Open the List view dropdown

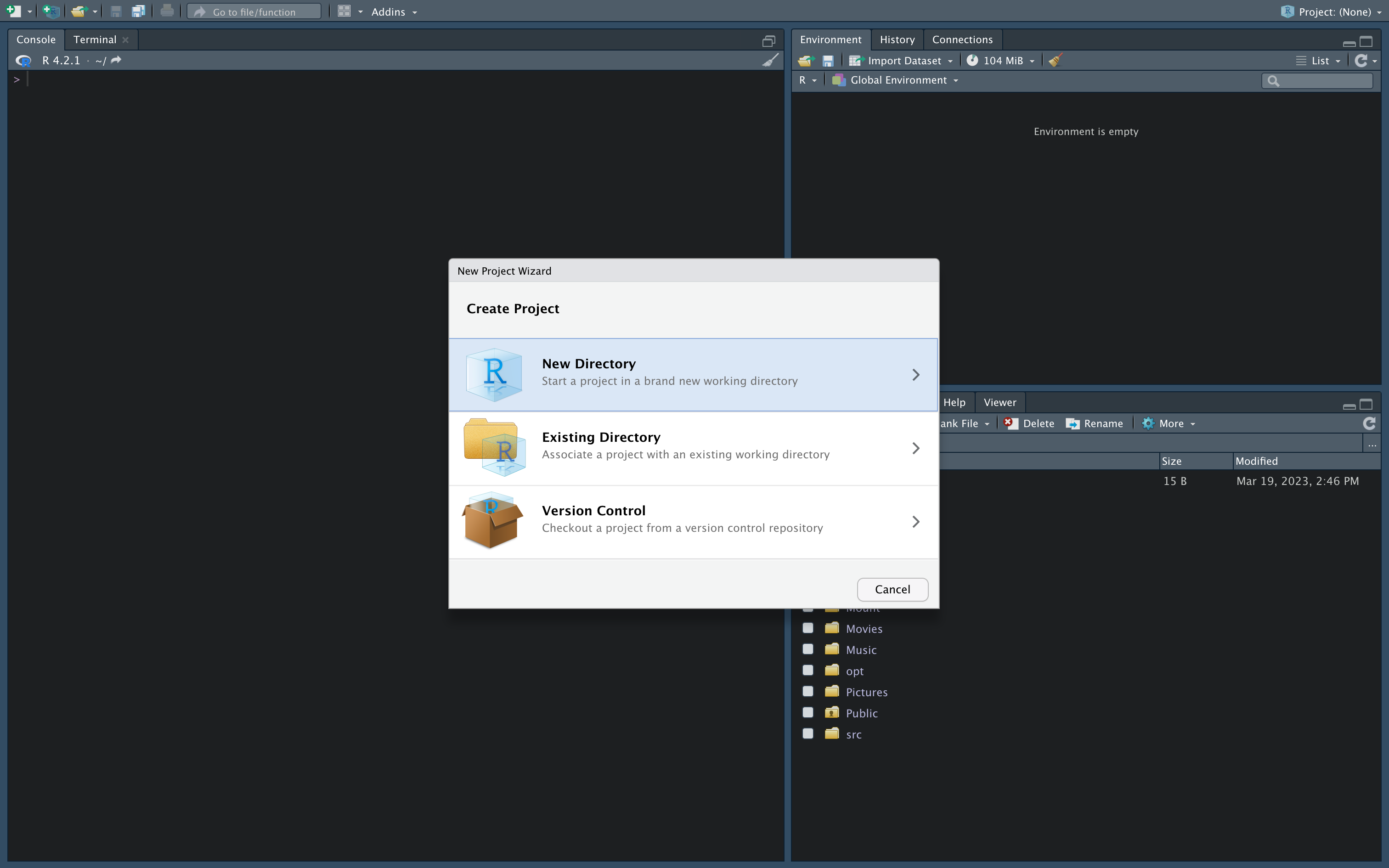coord(1318,61)
